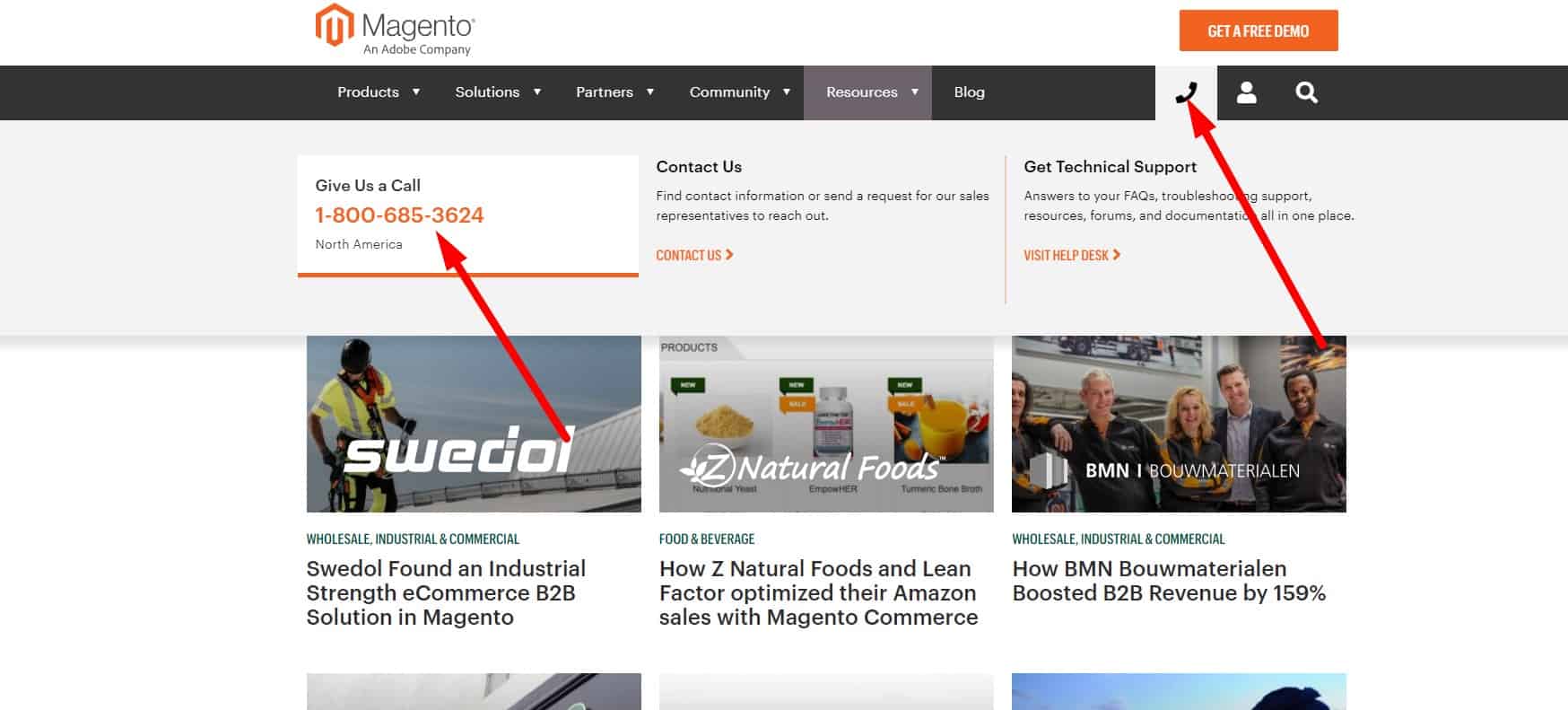Expand the Community dropdown arrow
Image resolution: width=1568 pixels, height=710 pixels.
(787, 92)
